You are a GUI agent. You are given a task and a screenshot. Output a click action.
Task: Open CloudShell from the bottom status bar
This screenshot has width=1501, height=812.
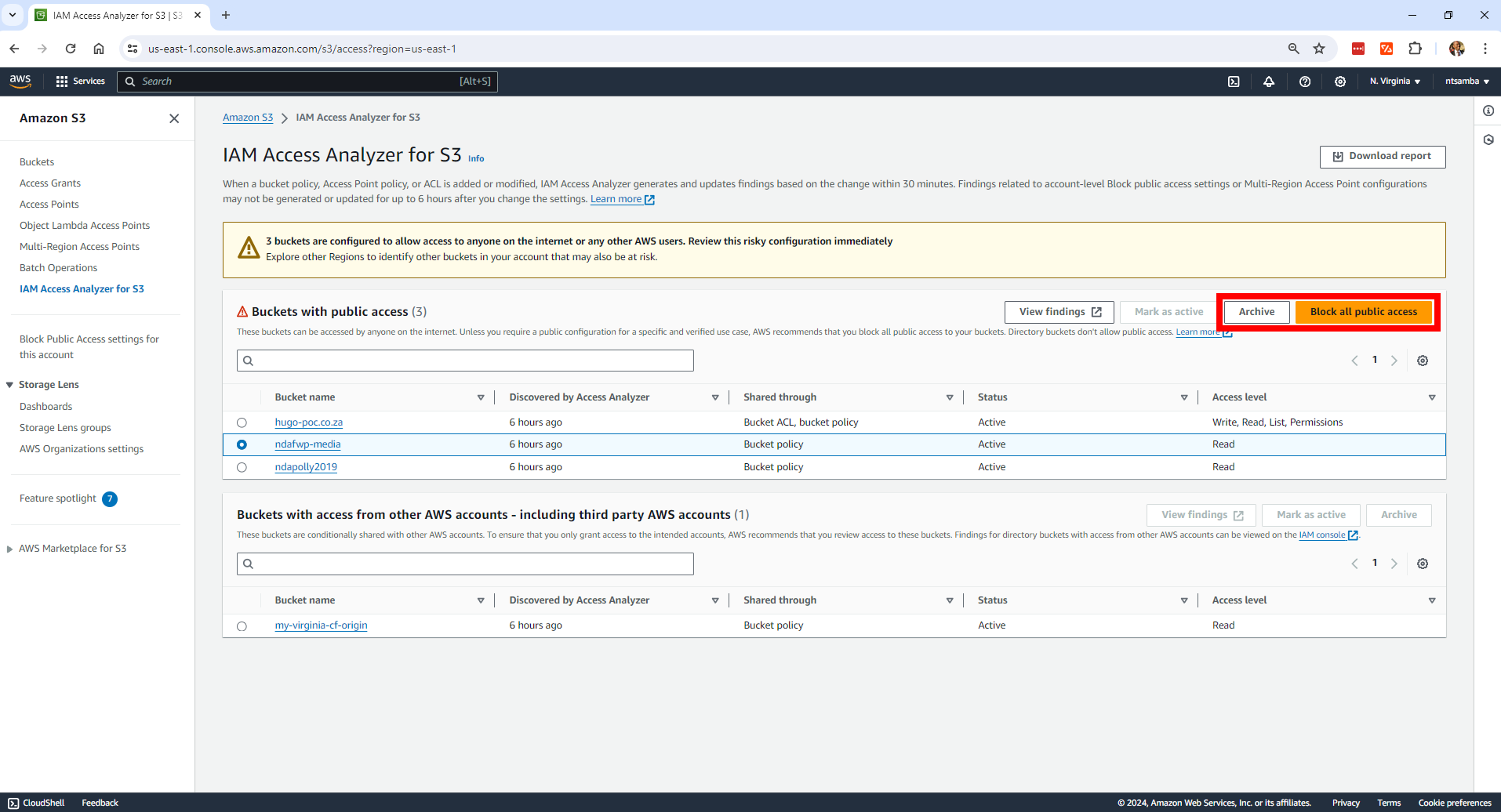pyautogui.click(x=36, y=802)
